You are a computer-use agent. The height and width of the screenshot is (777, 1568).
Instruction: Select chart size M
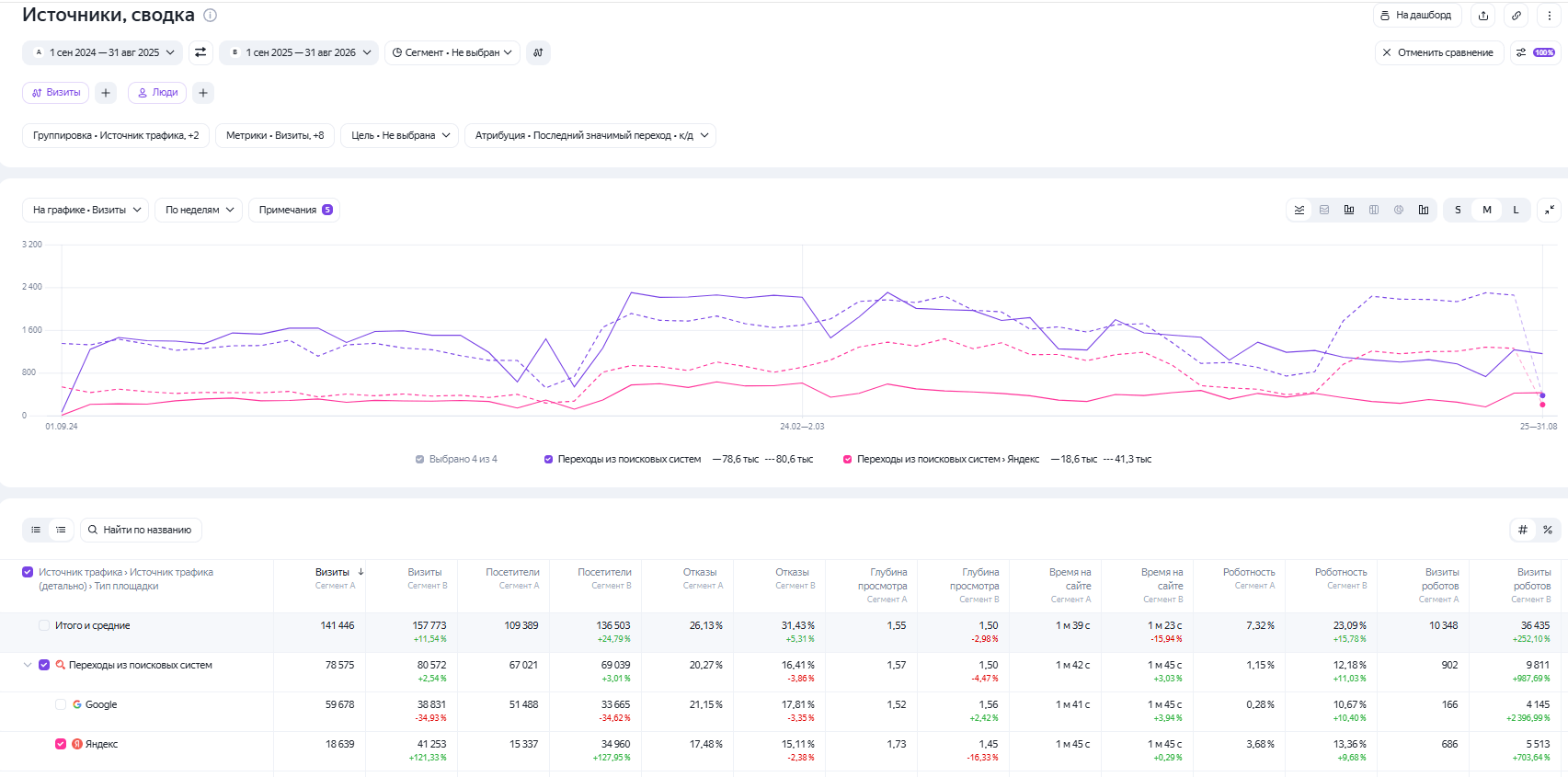[1487, 210]
